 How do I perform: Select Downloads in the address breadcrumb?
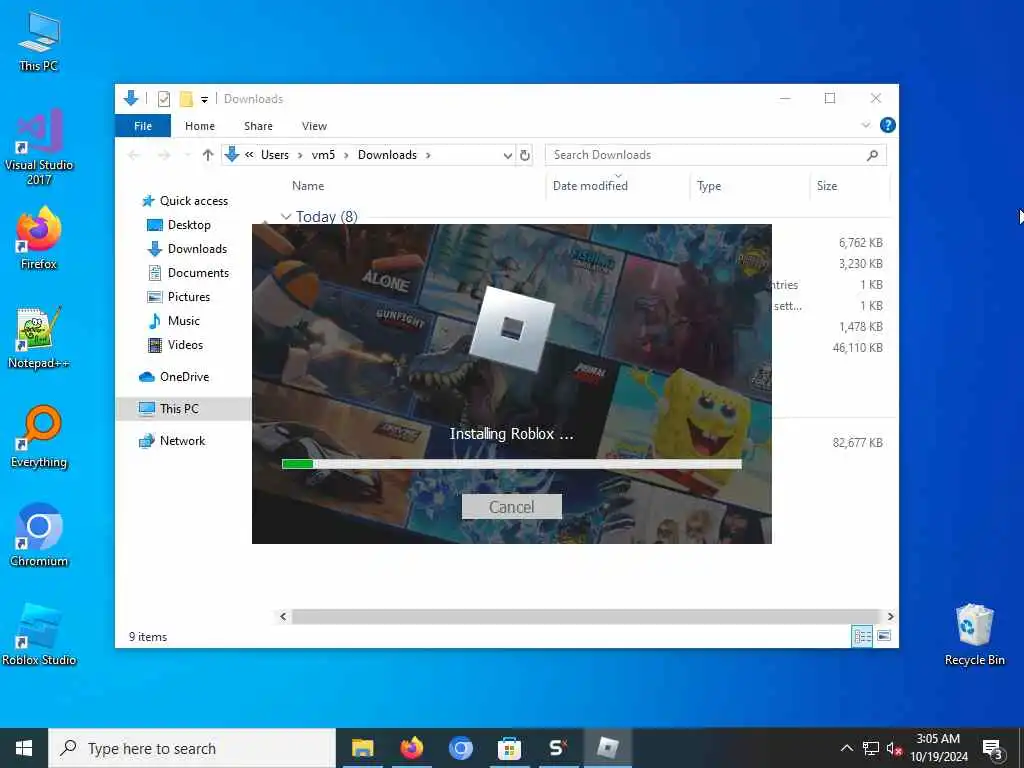pos(387,155)
